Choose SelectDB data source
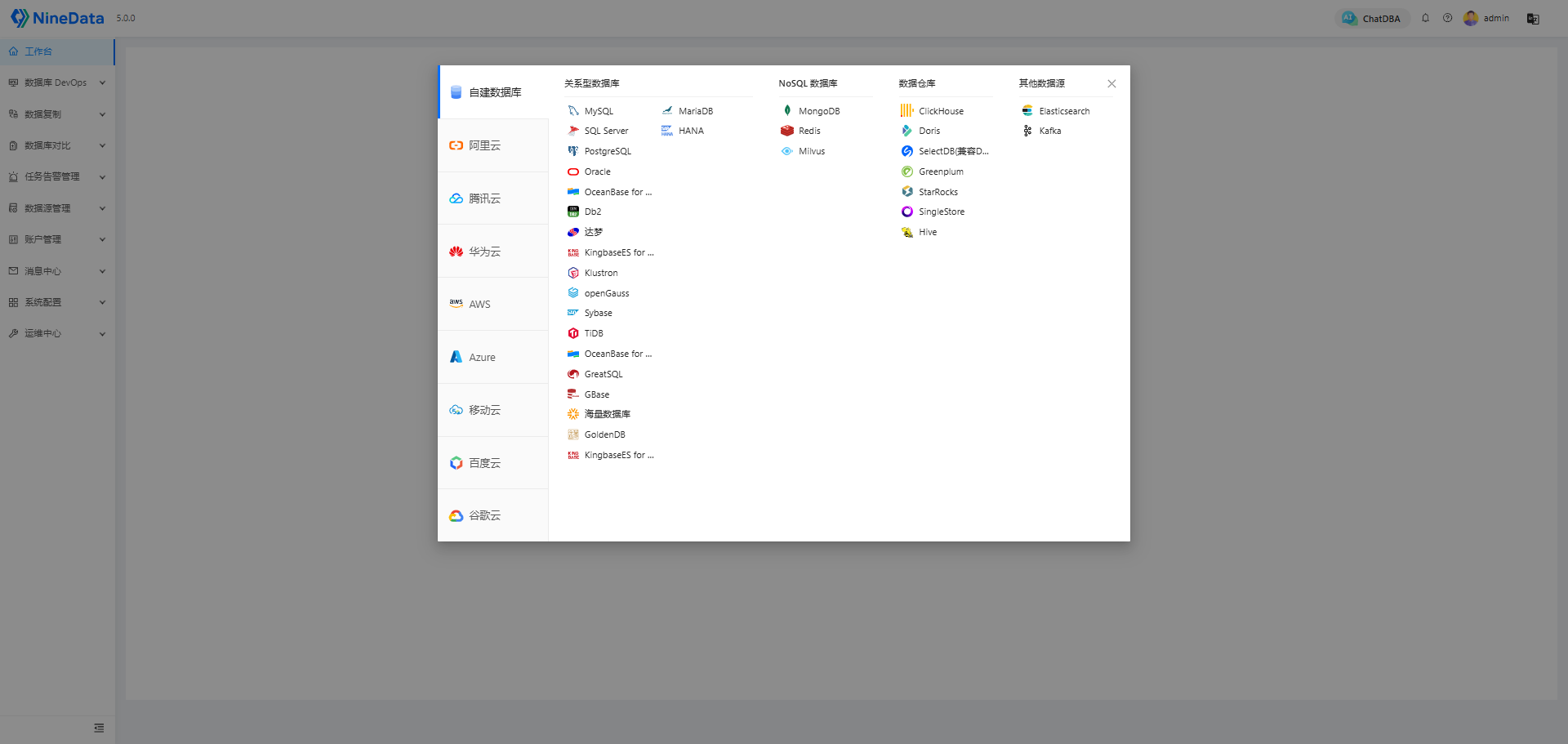1568x744 pixels. pos(945,151)
